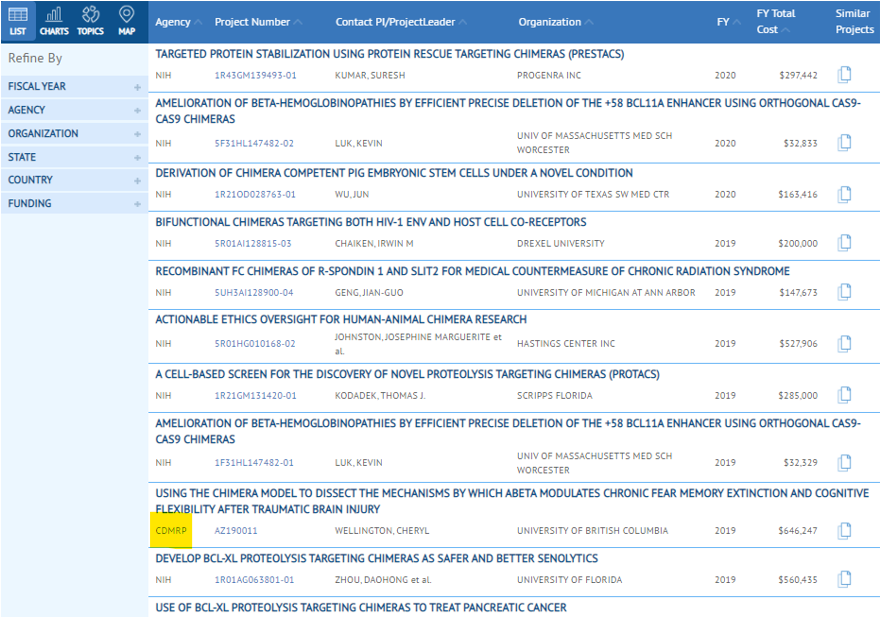Open similar projects for 1R21OD028763-01
The height and width of the screenshot is (621, 881).
click(x=844, y=194)
